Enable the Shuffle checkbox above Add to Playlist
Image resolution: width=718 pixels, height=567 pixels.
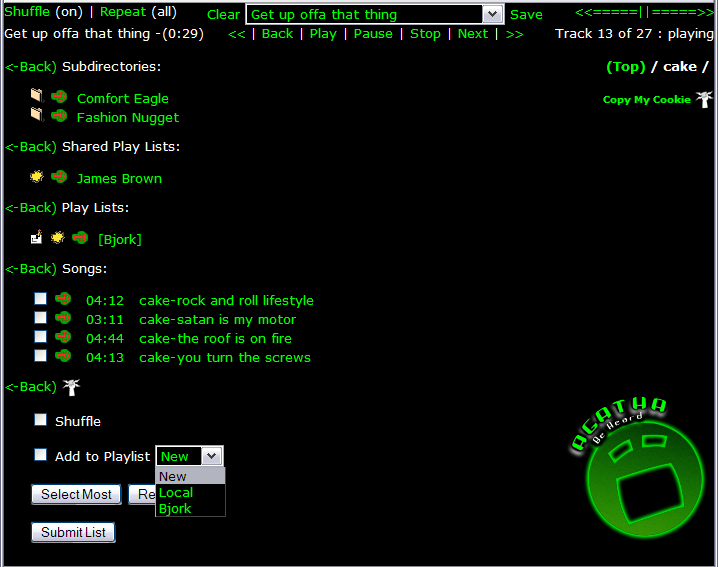(x=41, y=420)
